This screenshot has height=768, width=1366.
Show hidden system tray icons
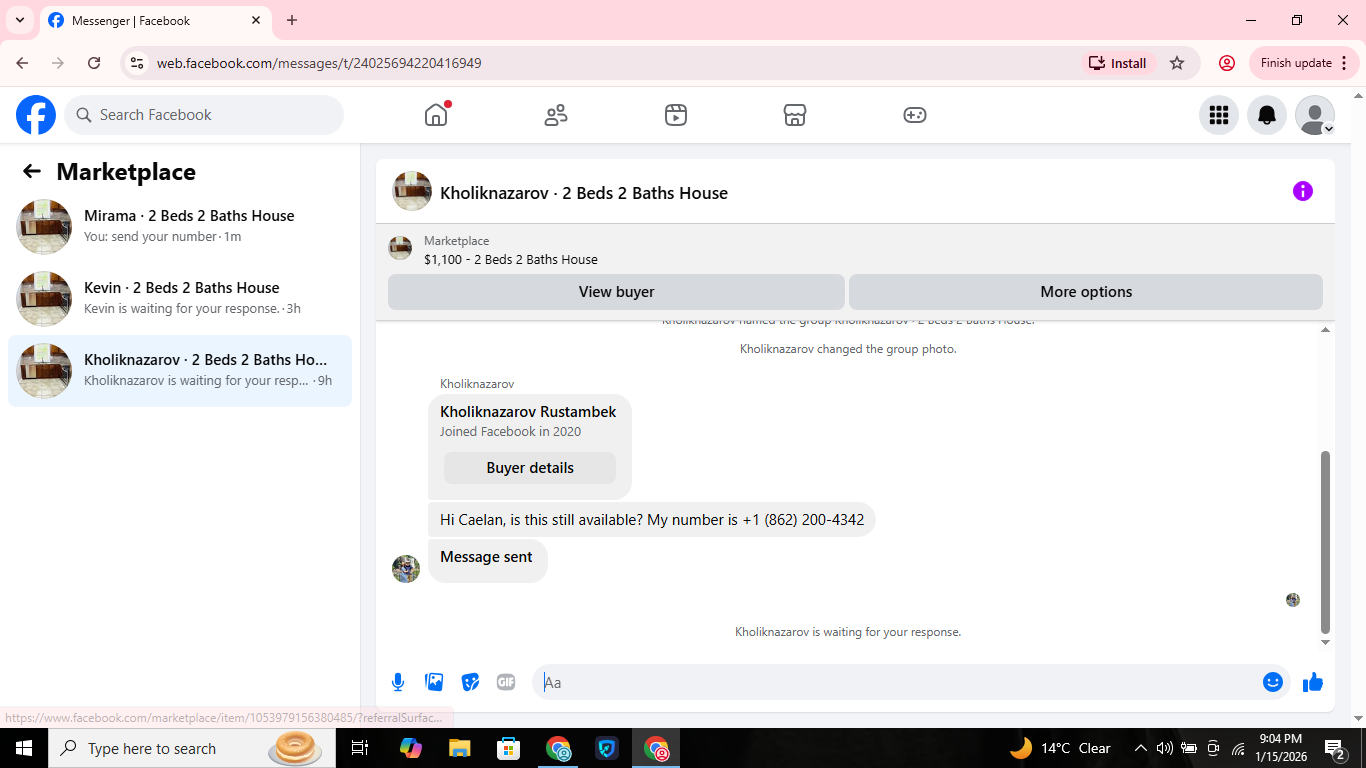point(1140,748)
